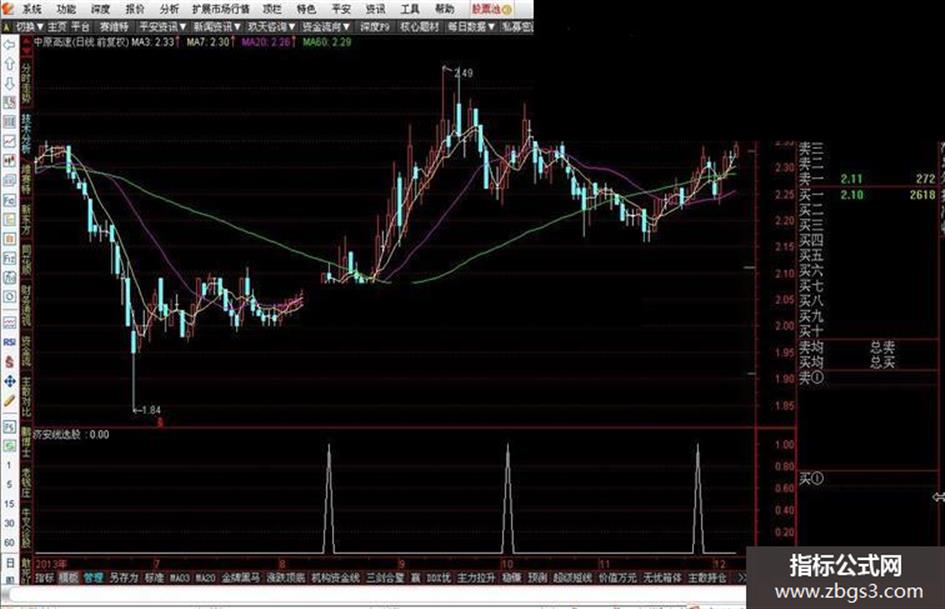Open 同花顺 vertical tab
The width and height of the screenshot is (945, 609).
coord(27,259)
